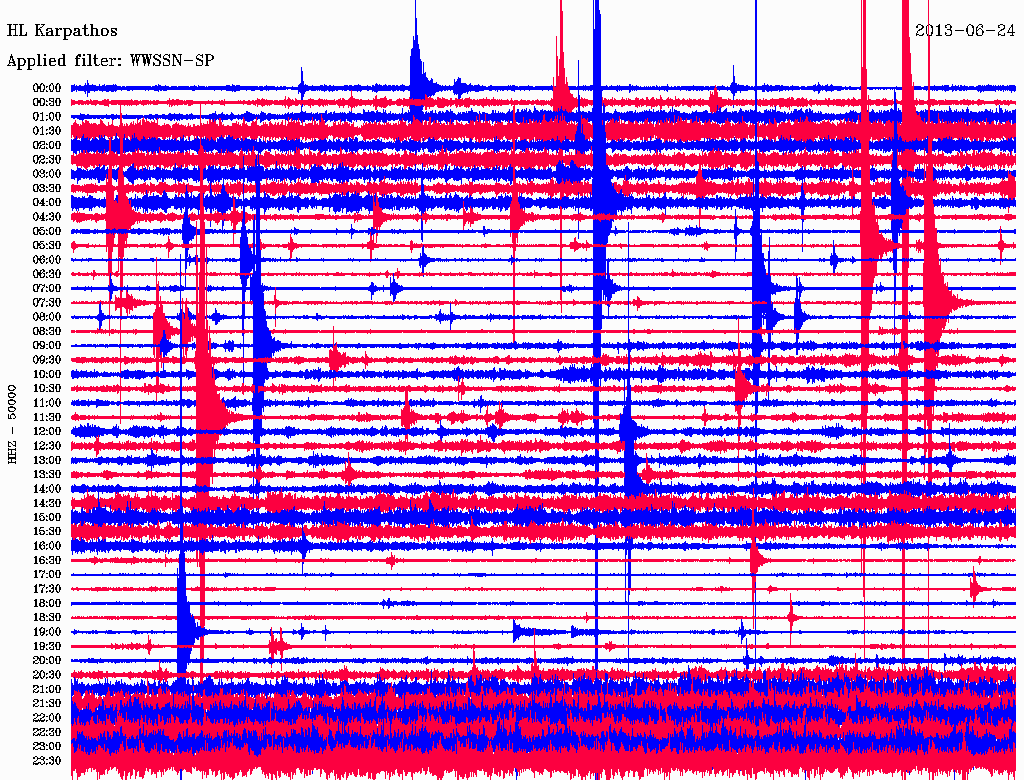Click the 2013-06-24 date label
Screen dimensions: 1024x780
[965, 30]
